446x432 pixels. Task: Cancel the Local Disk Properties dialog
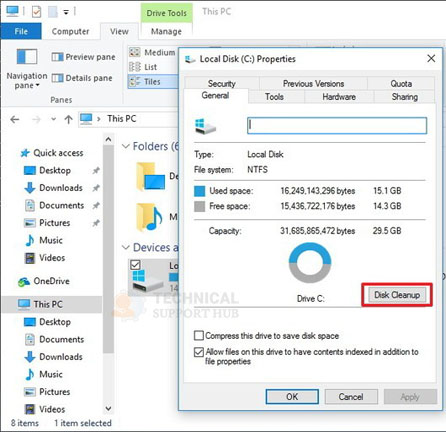tap(351, 397)
